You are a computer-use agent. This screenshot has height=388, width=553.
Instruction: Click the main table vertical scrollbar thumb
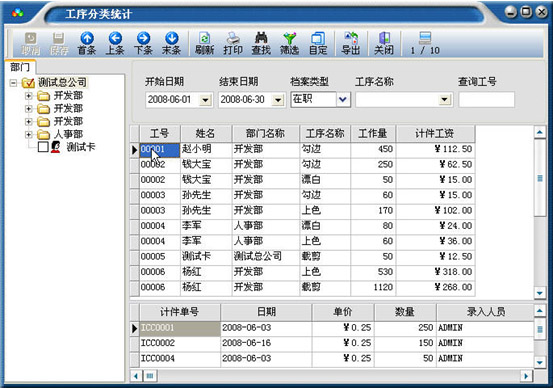tap(540, 178)
